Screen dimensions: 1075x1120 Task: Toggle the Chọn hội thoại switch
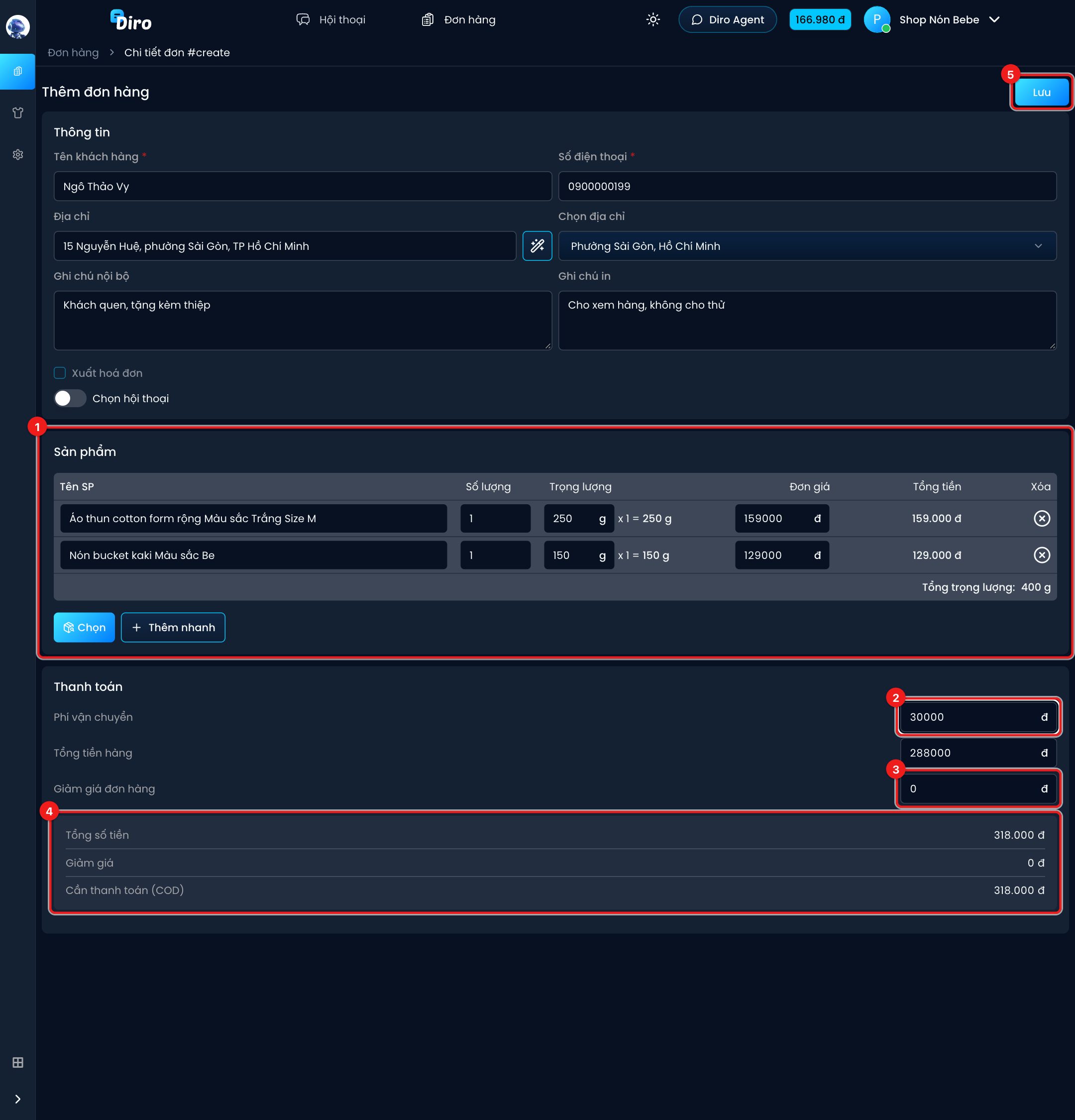click(x=70, y=398)
